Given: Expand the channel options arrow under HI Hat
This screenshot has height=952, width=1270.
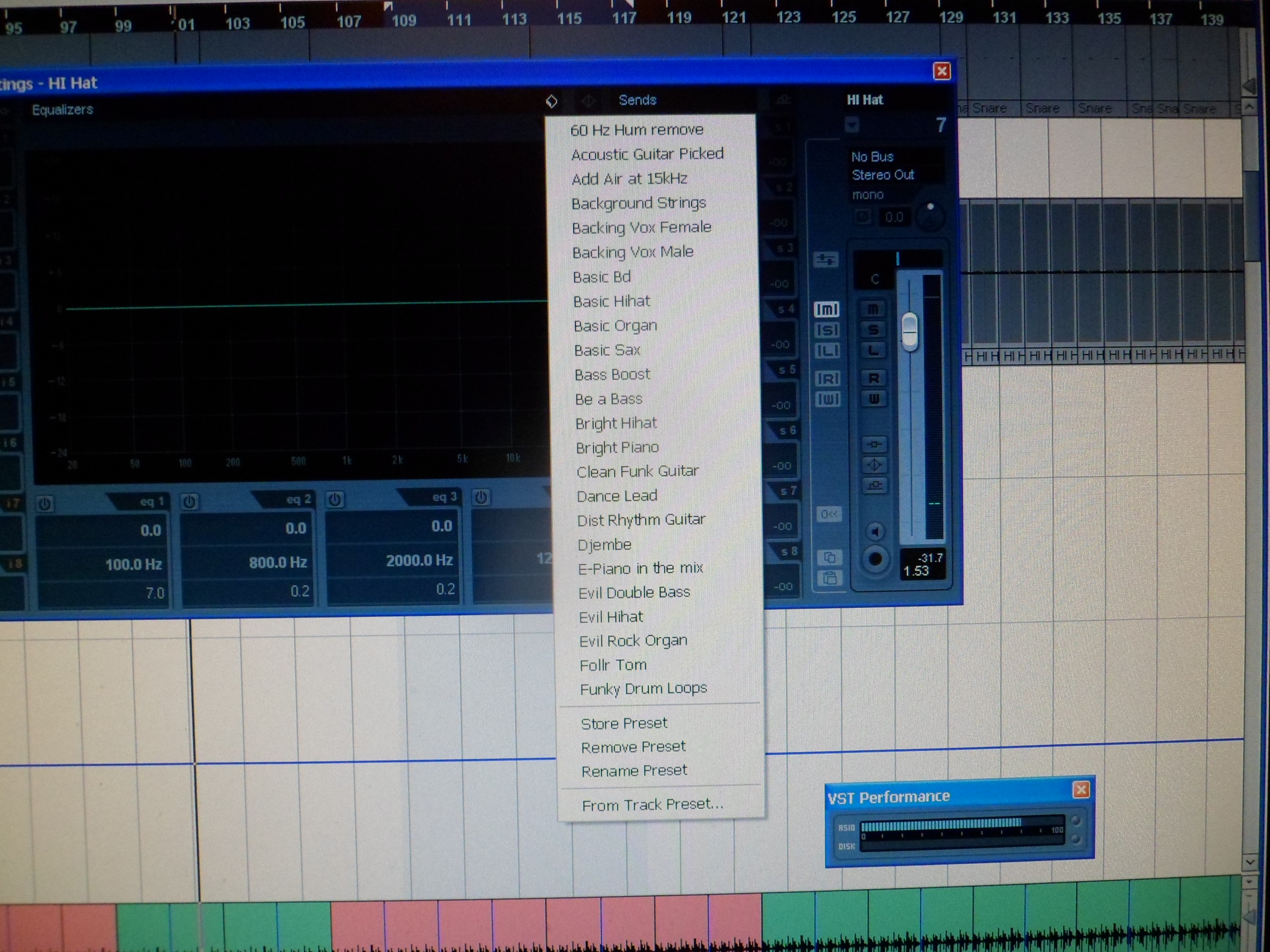Looking at the screenshot, I should tap(852, 124).
